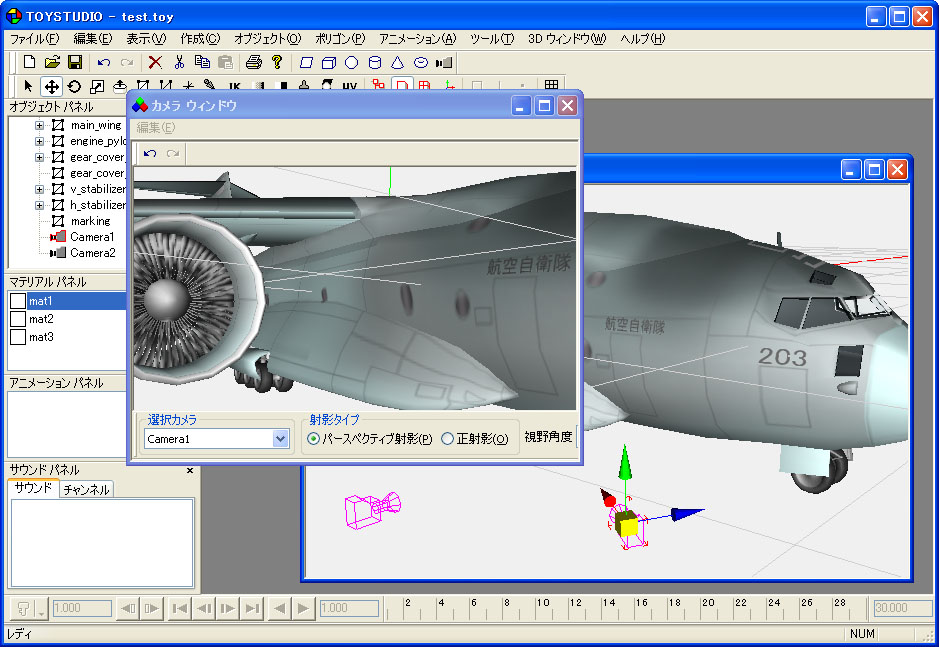939x647 pixels.
Task: Select the marking object in the tree
Action: [x=90, y=221]
